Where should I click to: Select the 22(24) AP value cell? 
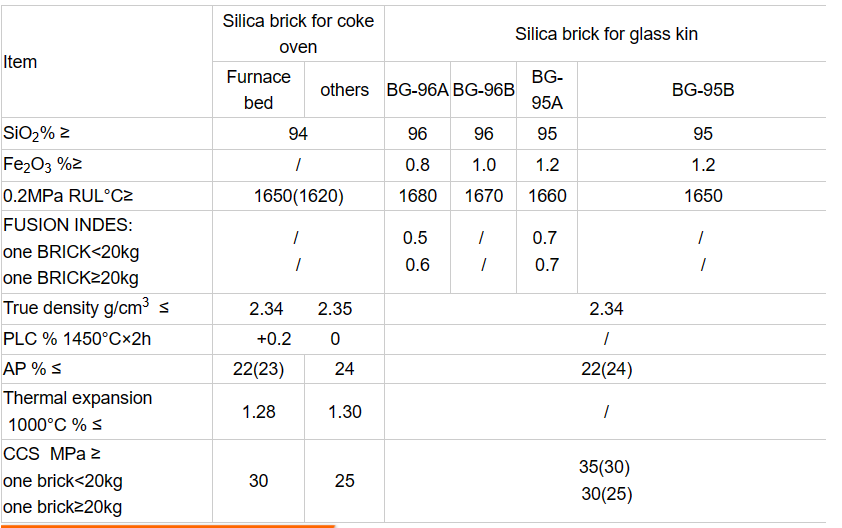coord(606,369)
